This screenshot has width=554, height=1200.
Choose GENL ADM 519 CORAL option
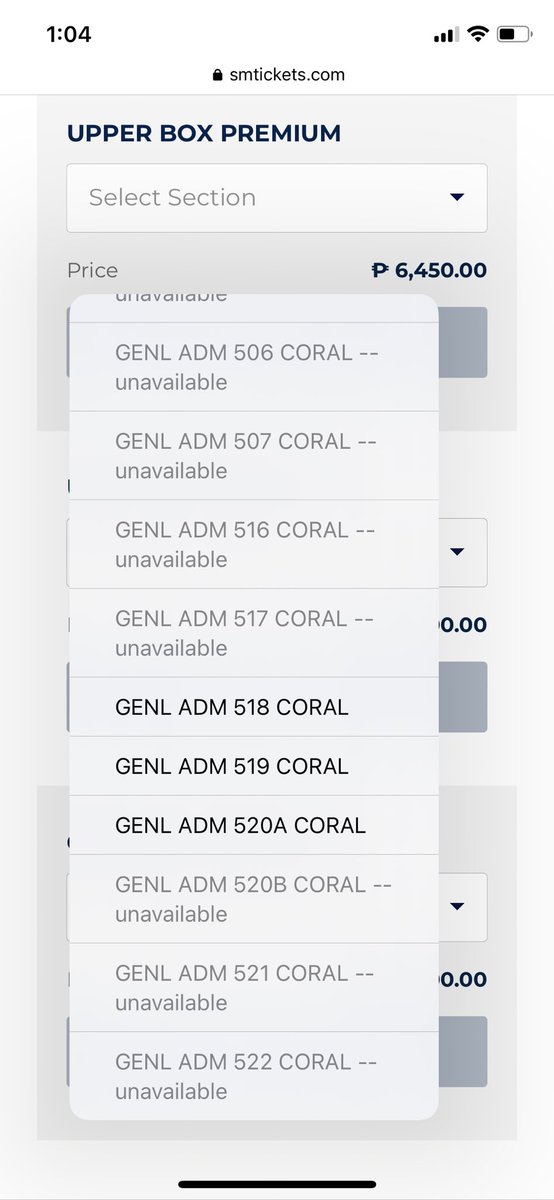pyautogui.click(x=253, y=766)
